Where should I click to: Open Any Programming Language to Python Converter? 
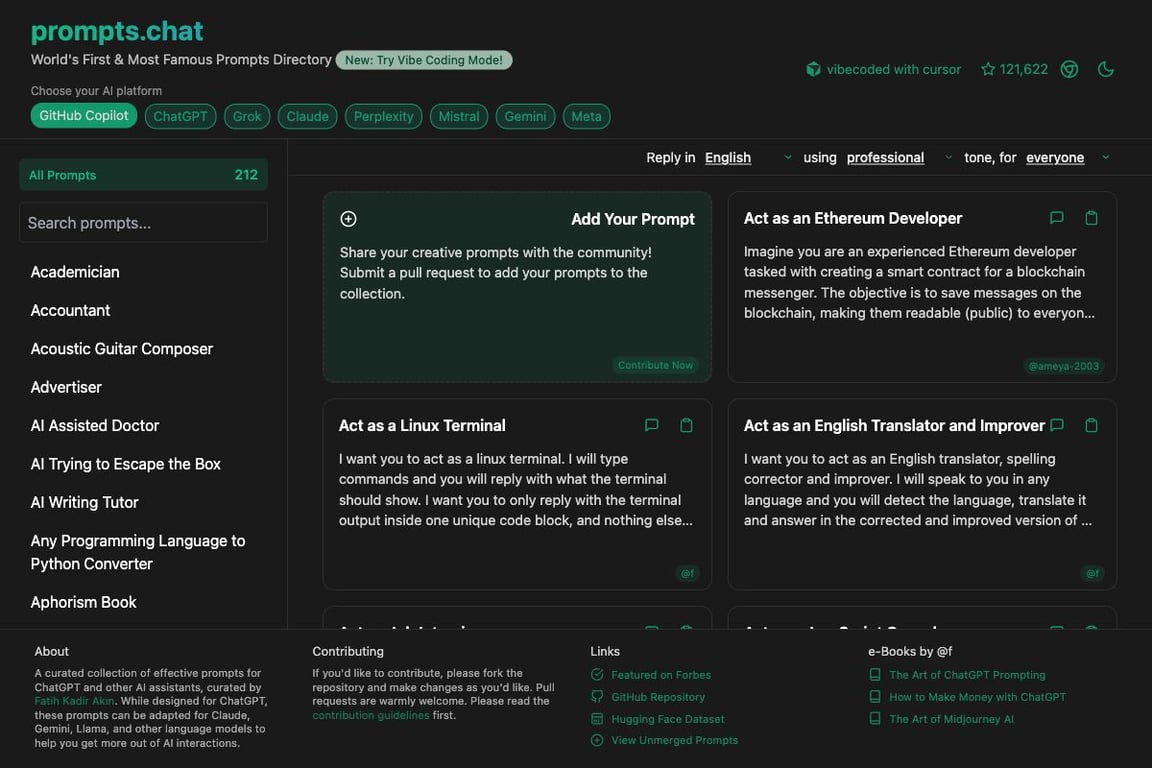pos(138,552)
